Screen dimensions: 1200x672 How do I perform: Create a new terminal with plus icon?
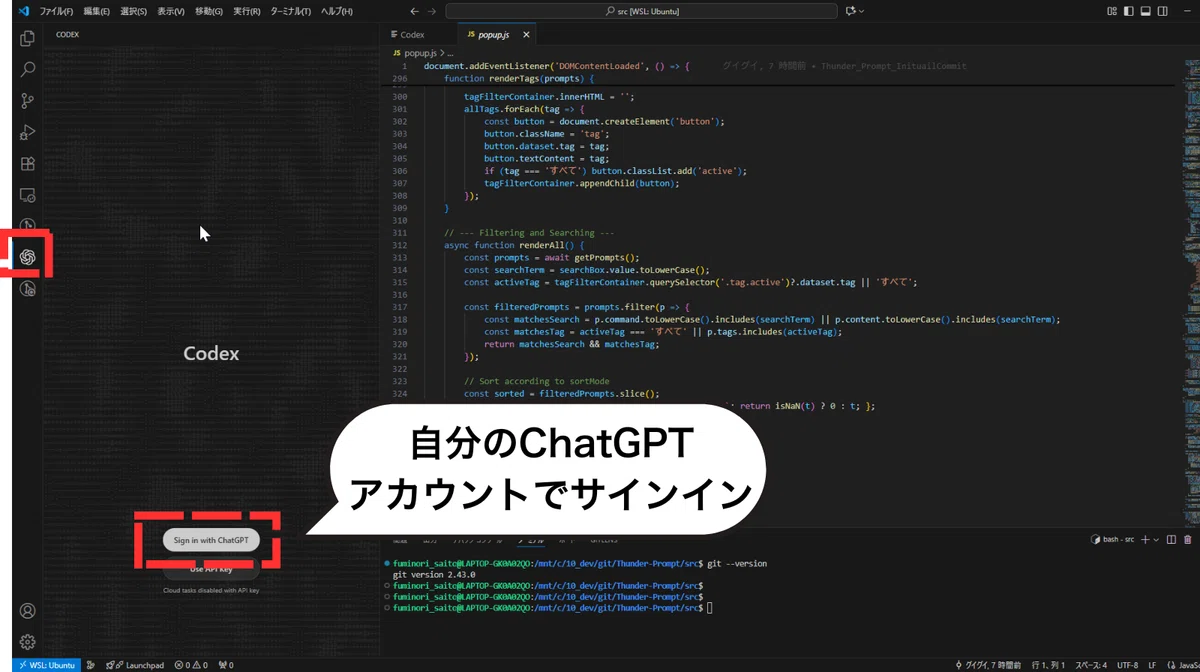[x=1145, y=539]
